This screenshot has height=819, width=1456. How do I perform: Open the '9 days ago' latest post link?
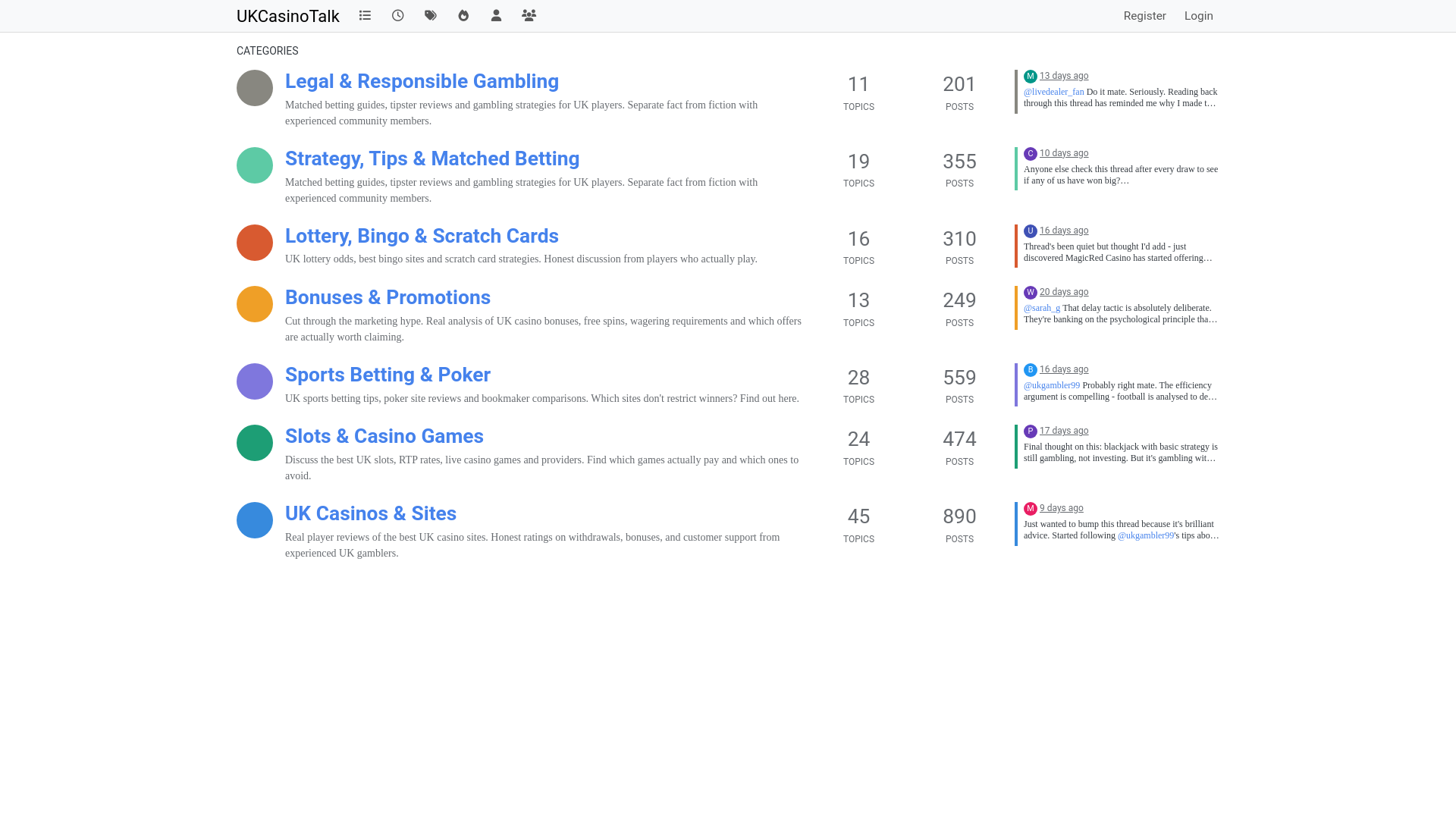pyautogui.click(x=1061, y=508)
